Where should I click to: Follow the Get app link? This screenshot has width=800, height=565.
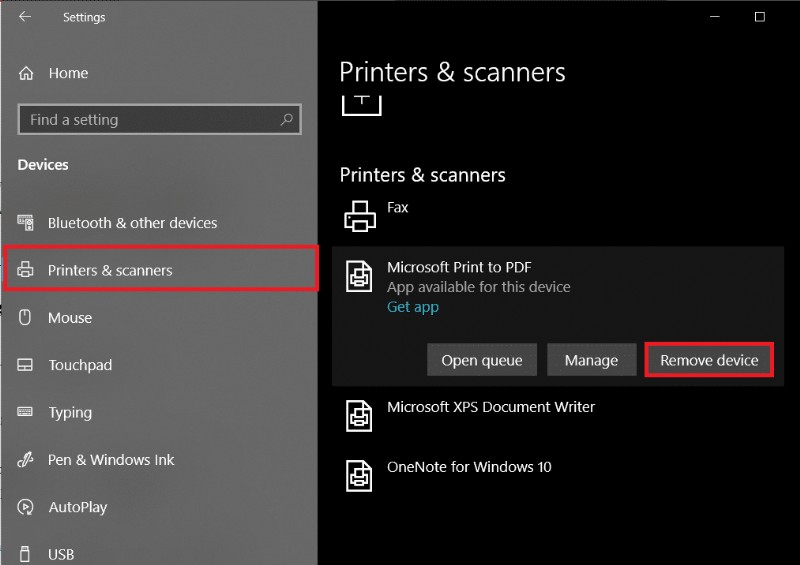point(413,307)
